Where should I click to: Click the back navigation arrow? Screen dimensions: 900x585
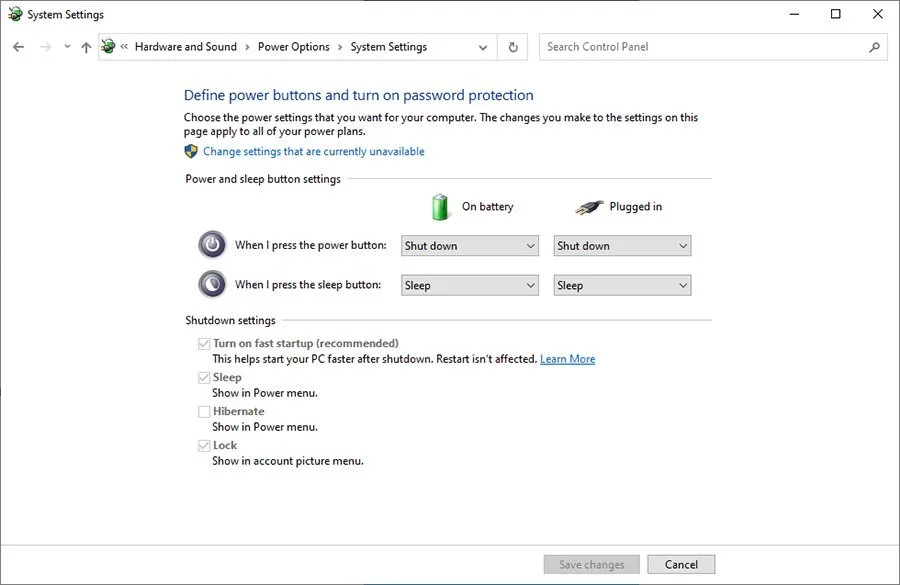(x=17, y=46)
